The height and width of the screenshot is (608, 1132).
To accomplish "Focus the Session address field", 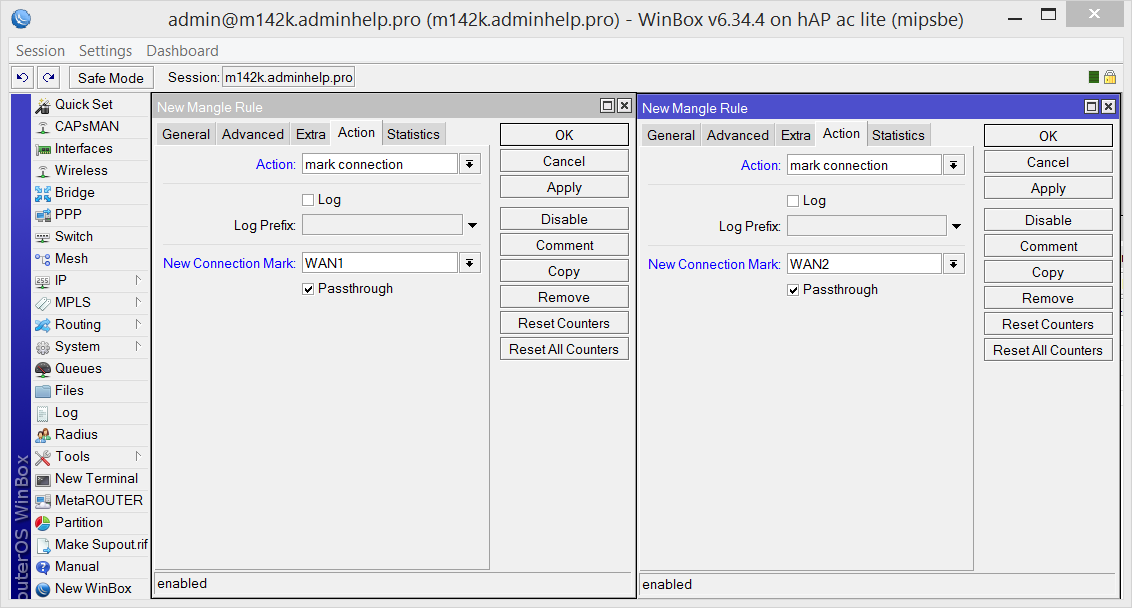I will coord(288,77).
